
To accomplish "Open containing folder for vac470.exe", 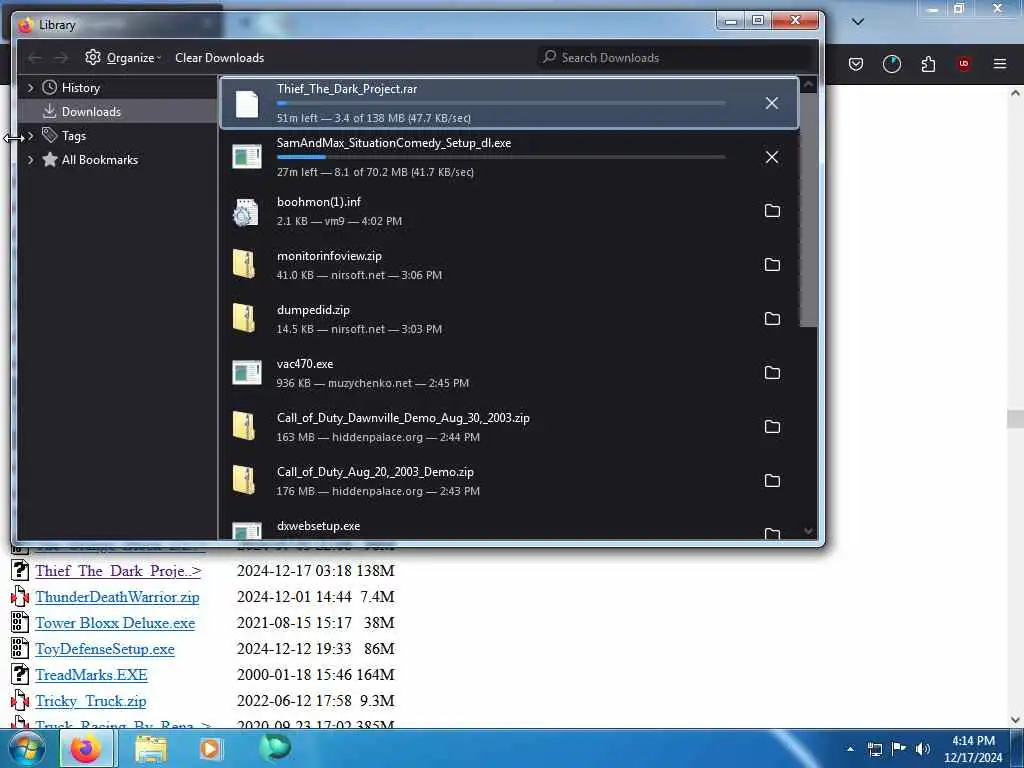I will [x=772, y=372].
